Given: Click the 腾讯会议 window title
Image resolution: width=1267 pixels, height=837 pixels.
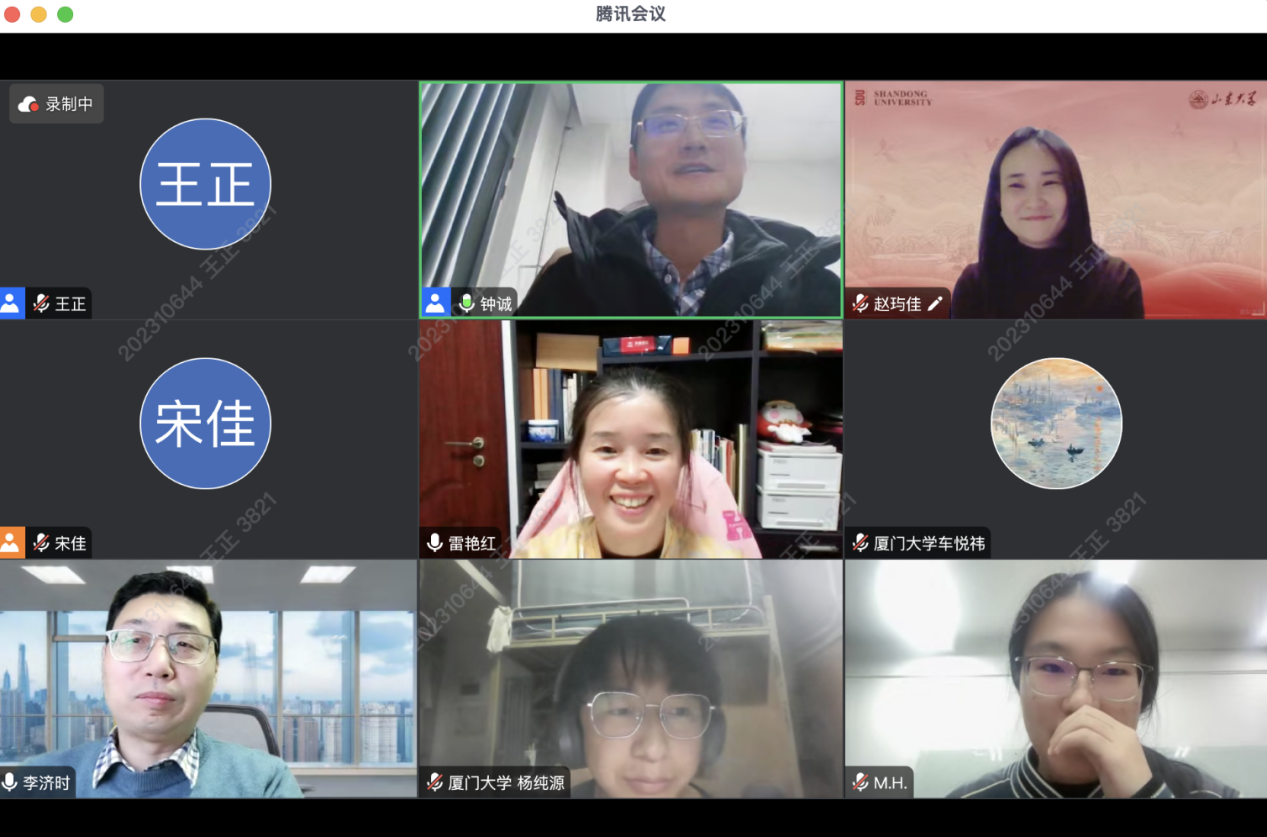Looking at the screenshot, I should tap(630, 14).
